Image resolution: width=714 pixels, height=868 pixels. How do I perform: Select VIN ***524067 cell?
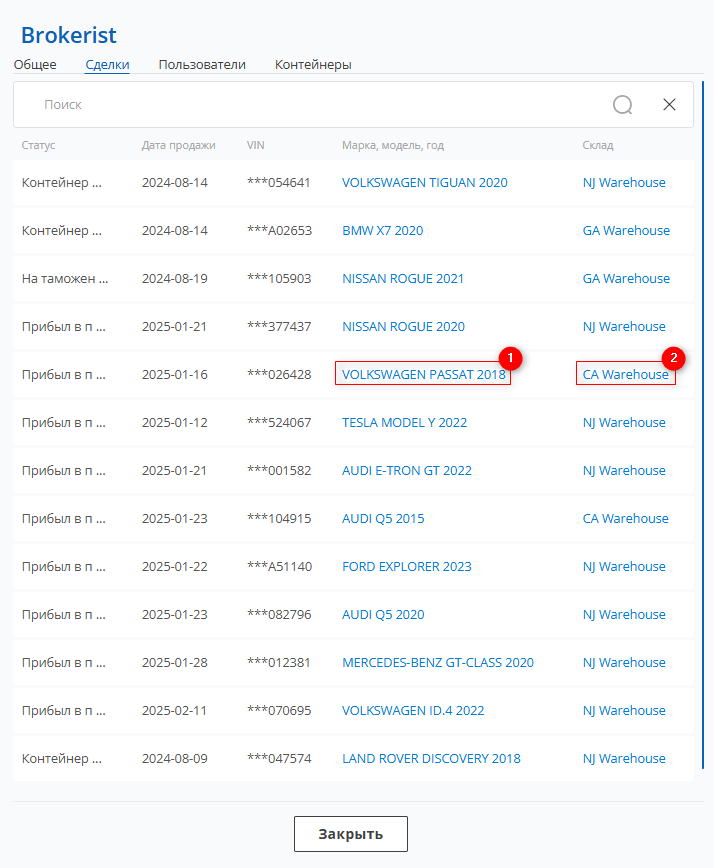click(279, 423)
